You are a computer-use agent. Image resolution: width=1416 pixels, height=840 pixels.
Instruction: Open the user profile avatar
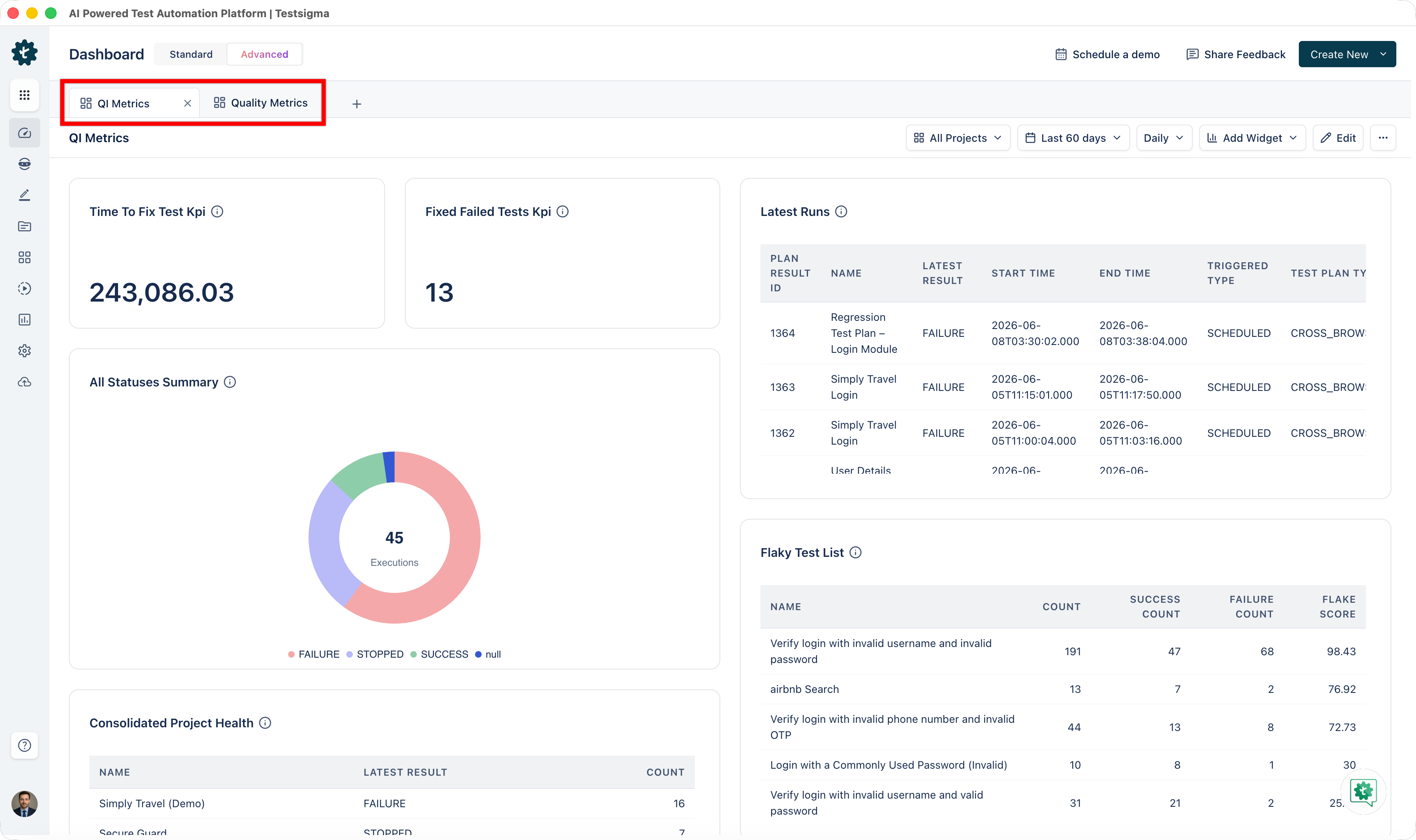[x=24, y=804]
